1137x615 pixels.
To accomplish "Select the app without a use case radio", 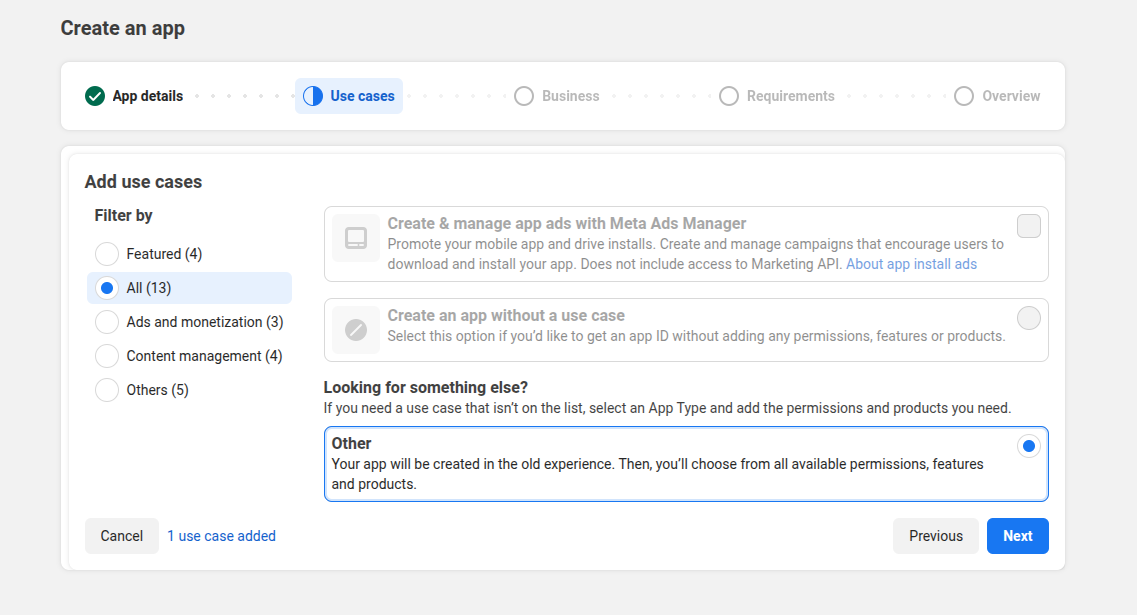I will [x=1029, y=318].
